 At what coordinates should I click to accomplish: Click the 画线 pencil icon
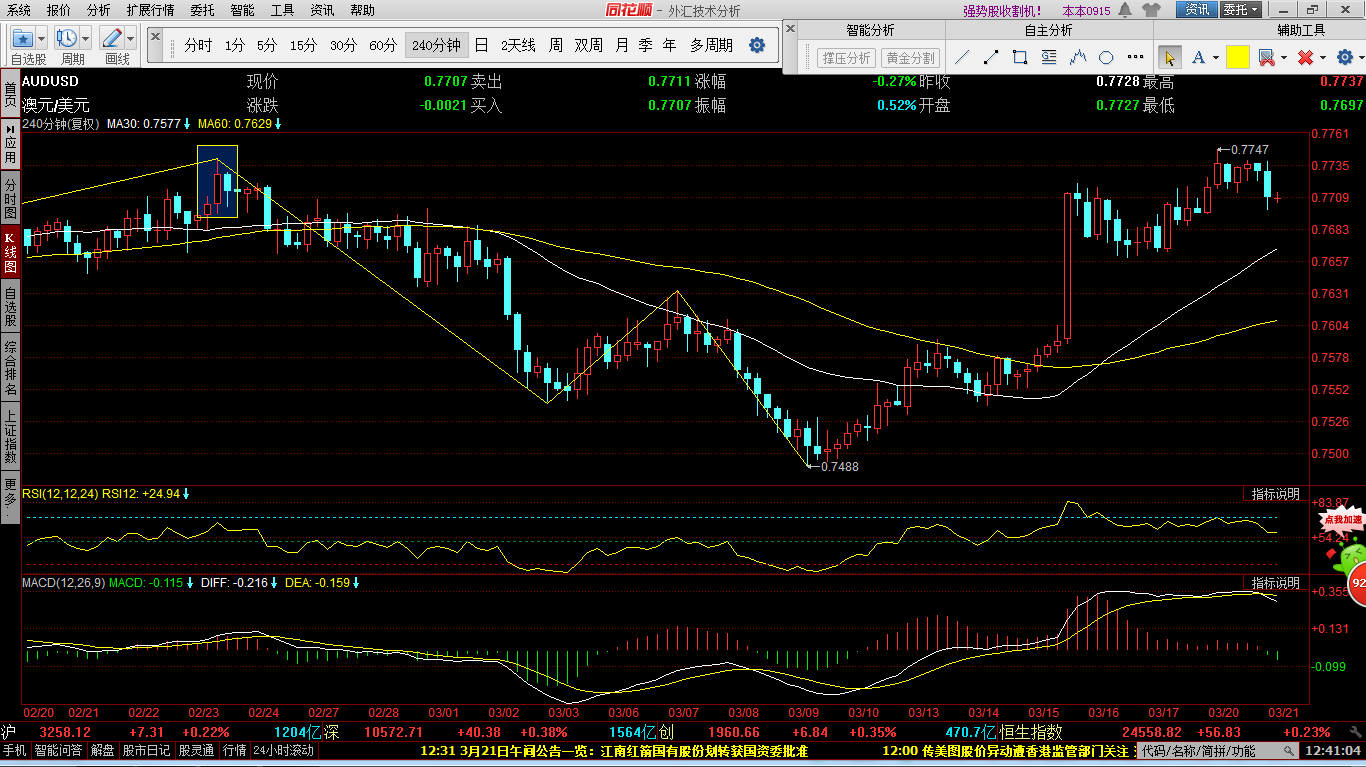(x=112, y=39)
